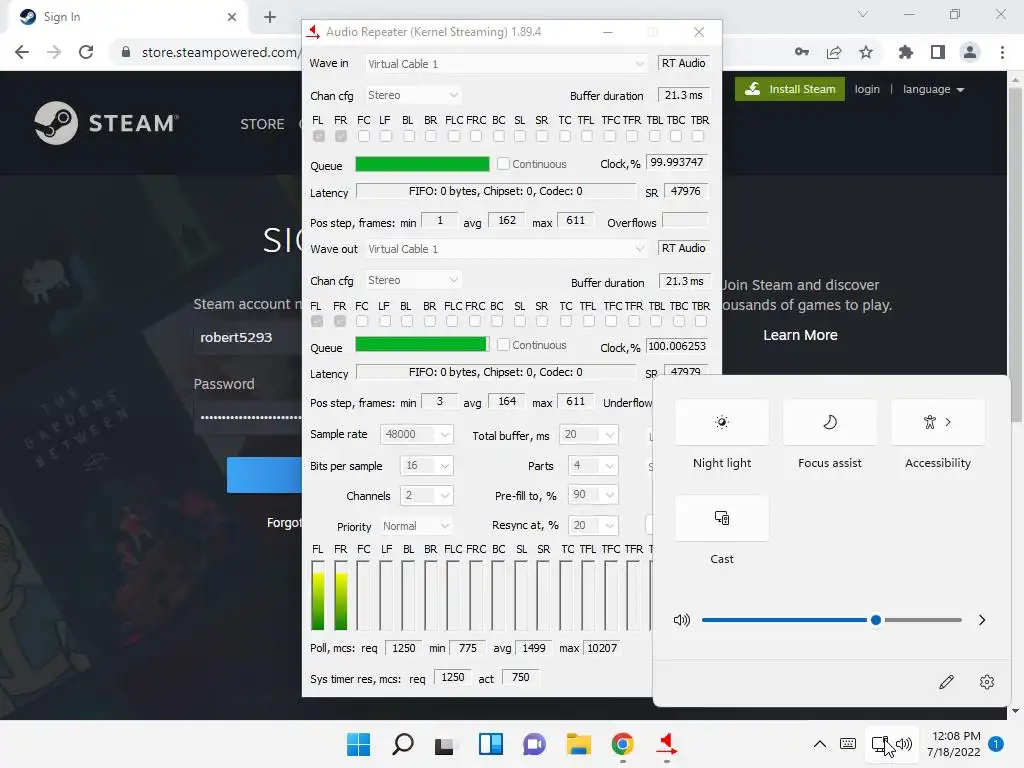The height and width of the screenshot is (768, 1024).
Task: Switch to Chrome in taskbar
Action: (x=622, y=744)
